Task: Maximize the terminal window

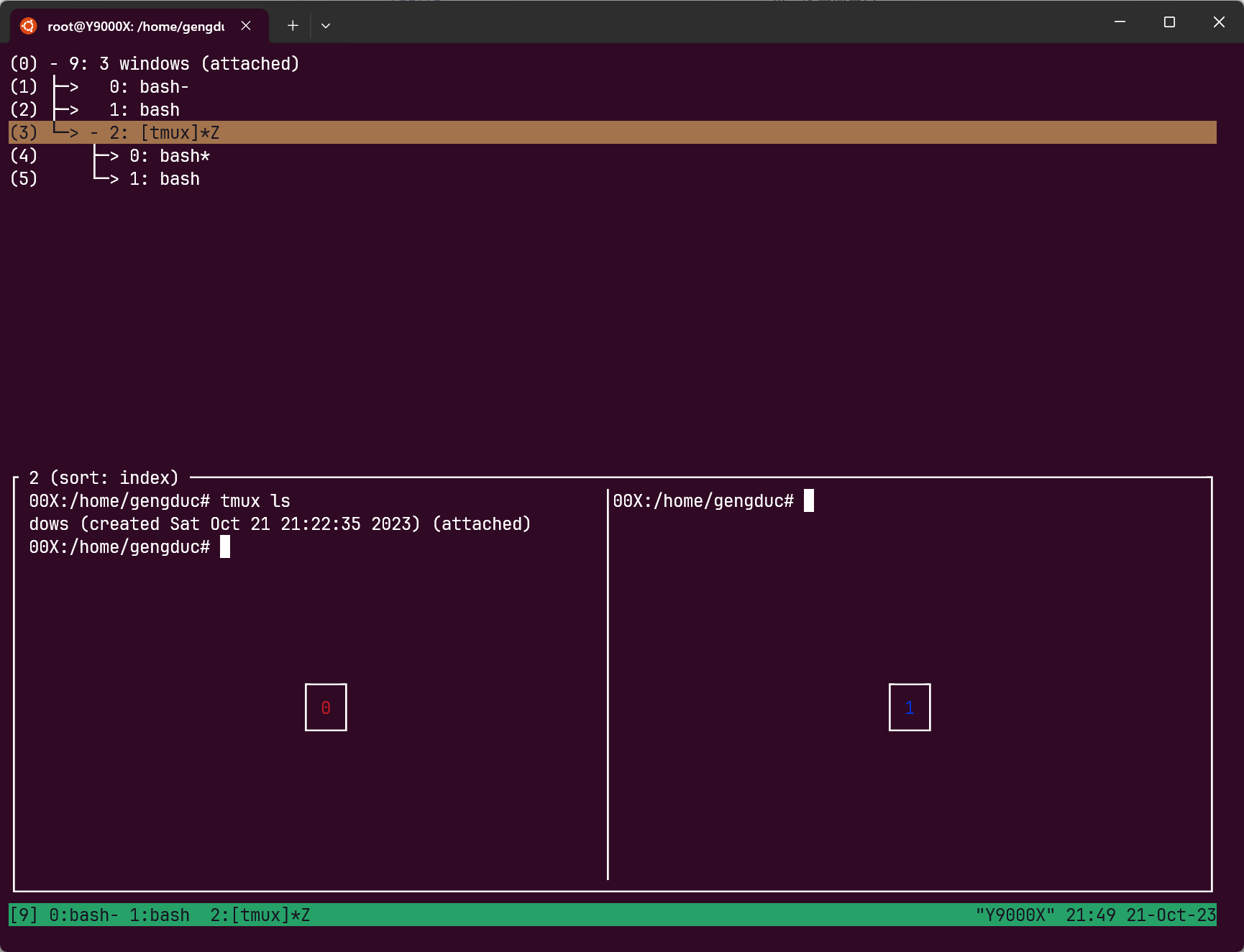Action: point(1169,22)
